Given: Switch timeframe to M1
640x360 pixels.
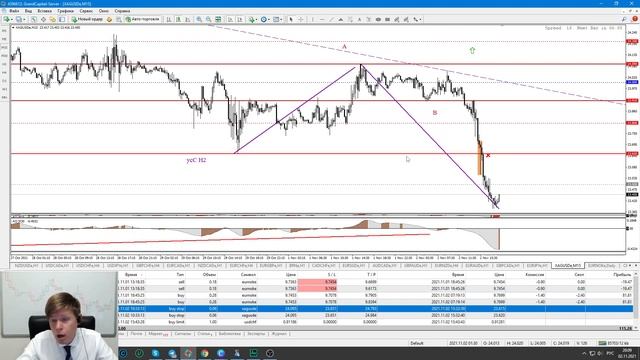Looking at the screenshot, I should pos(4,31).
